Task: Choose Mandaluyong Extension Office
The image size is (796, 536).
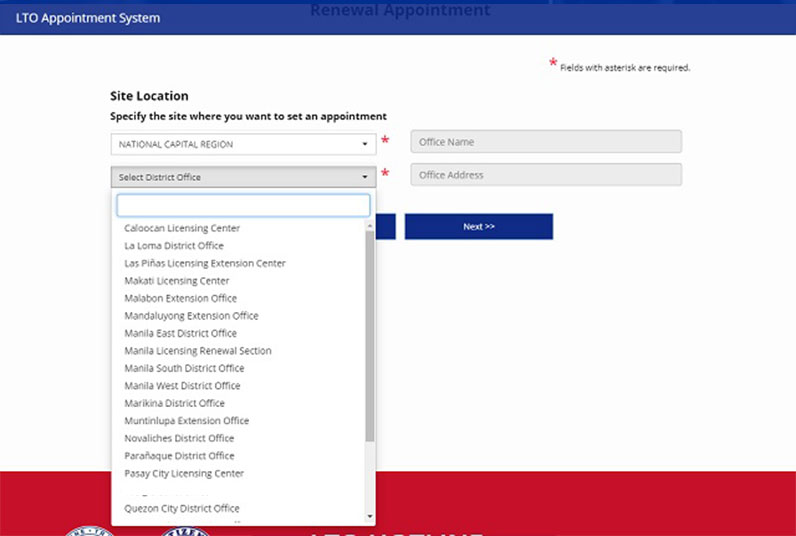Action: (191, 316)
